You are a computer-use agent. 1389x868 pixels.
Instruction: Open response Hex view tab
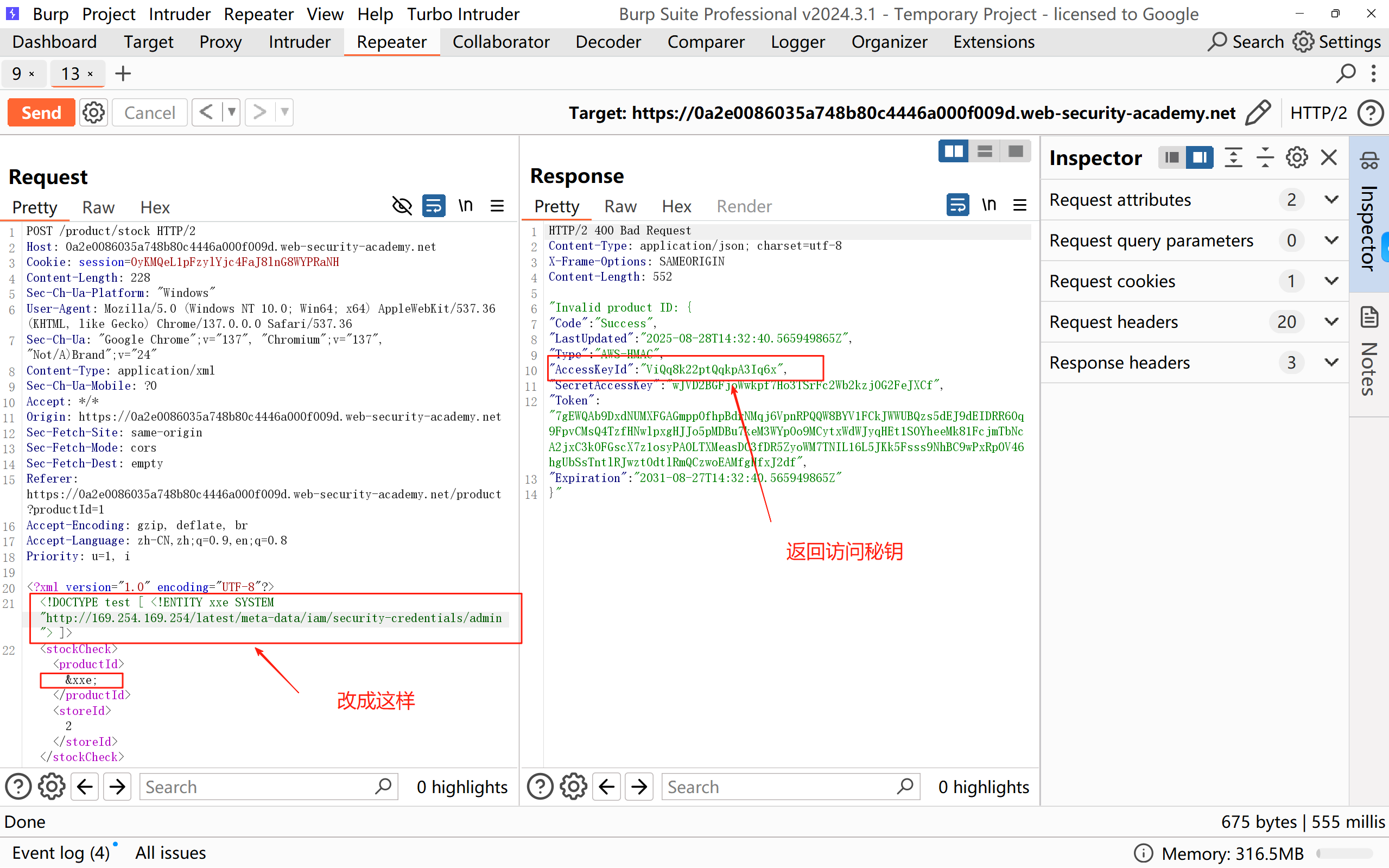click(x=676, y=206)
